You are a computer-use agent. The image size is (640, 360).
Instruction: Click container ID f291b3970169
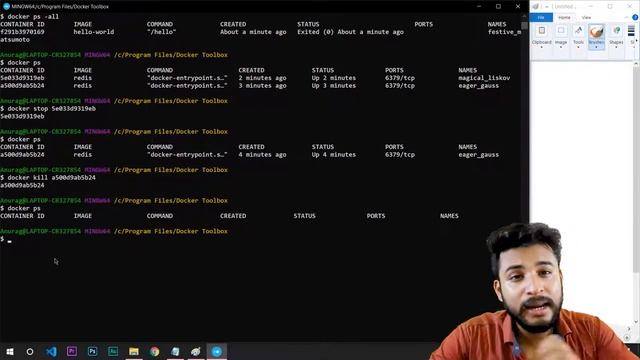click(x=22, y=32)
